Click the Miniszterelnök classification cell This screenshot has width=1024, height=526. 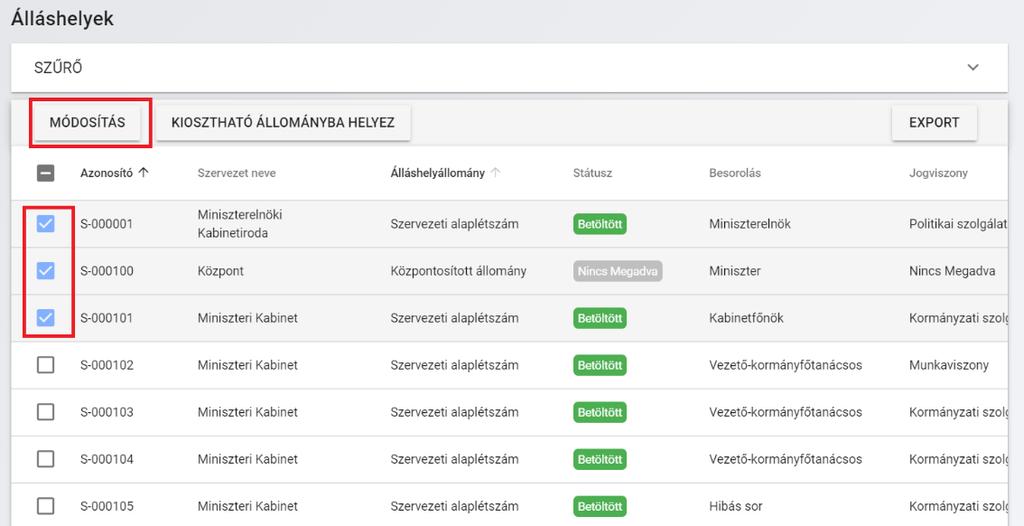[x=750, y=224]
